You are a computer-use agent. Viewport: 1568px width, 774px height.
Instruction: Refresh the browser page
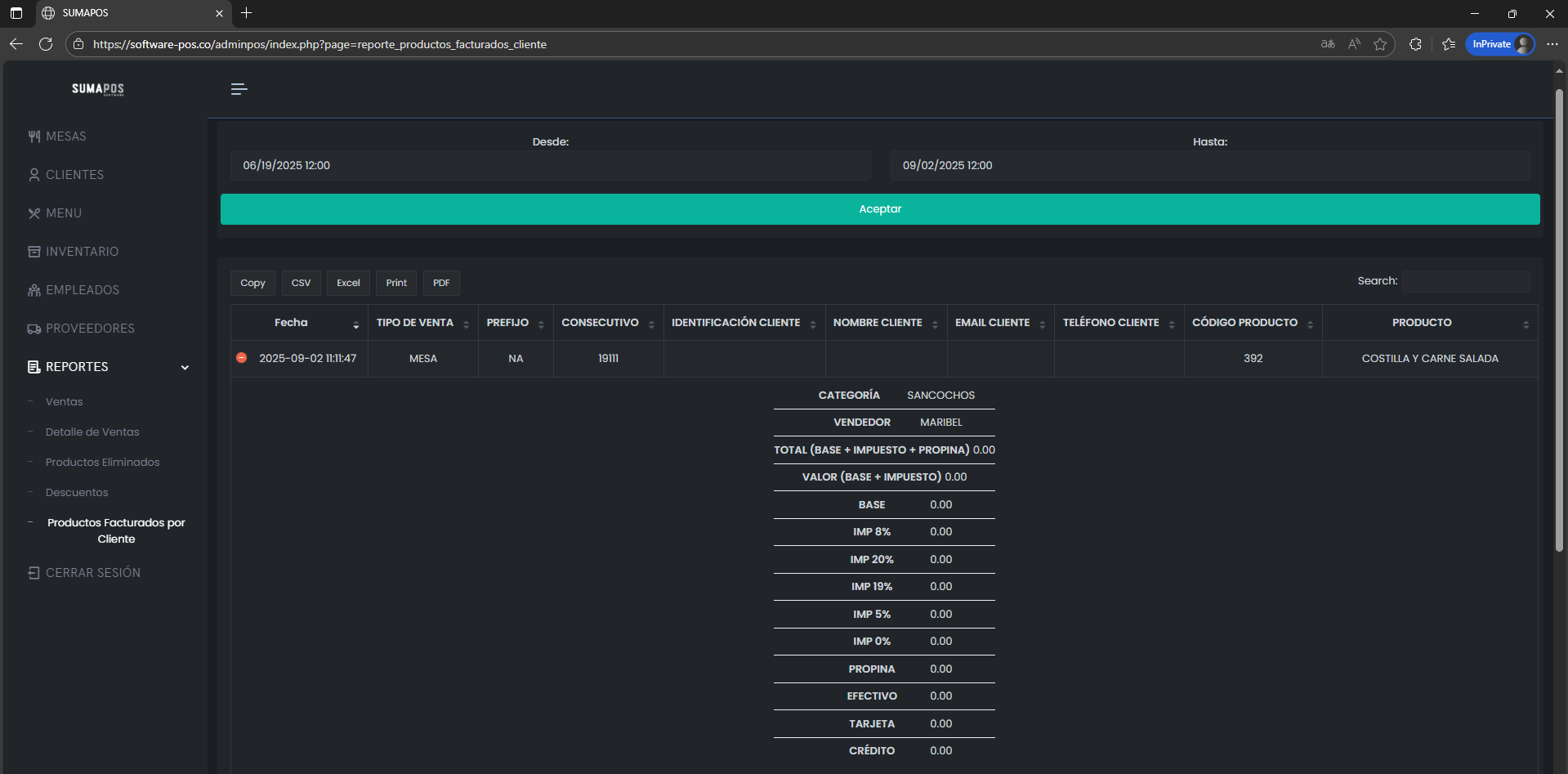click(x=46, y=44)
